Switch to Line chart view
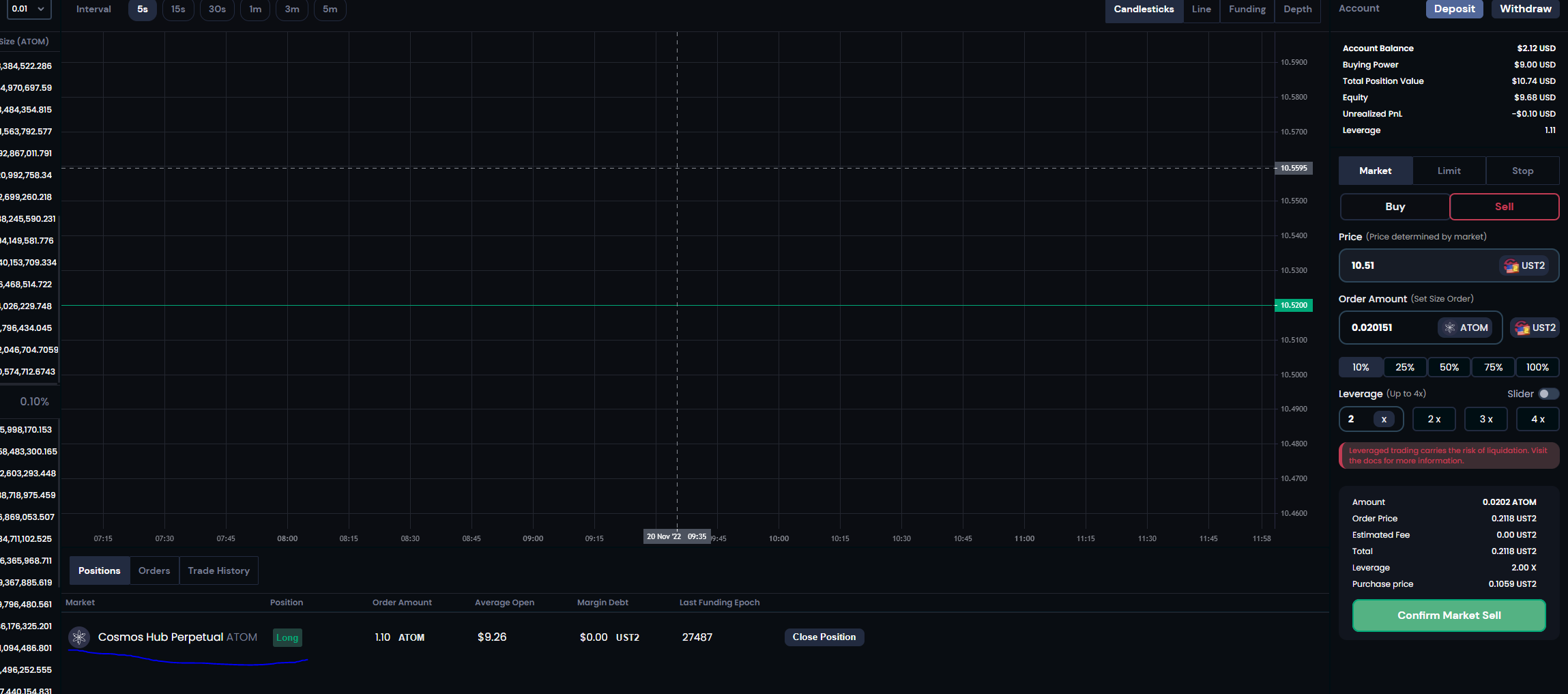1568x694 pixels. [x=1202, y=10]
